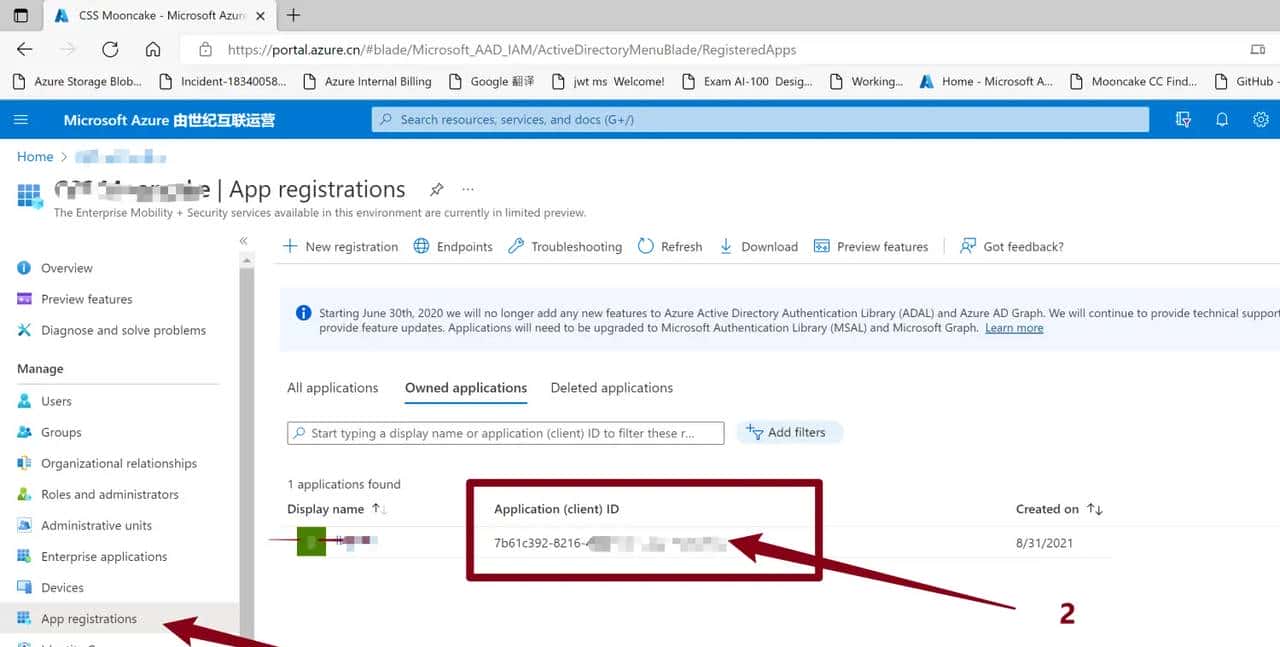
Task: Navigate Home via the breadcrumb
Action: [x=34, y=156]
